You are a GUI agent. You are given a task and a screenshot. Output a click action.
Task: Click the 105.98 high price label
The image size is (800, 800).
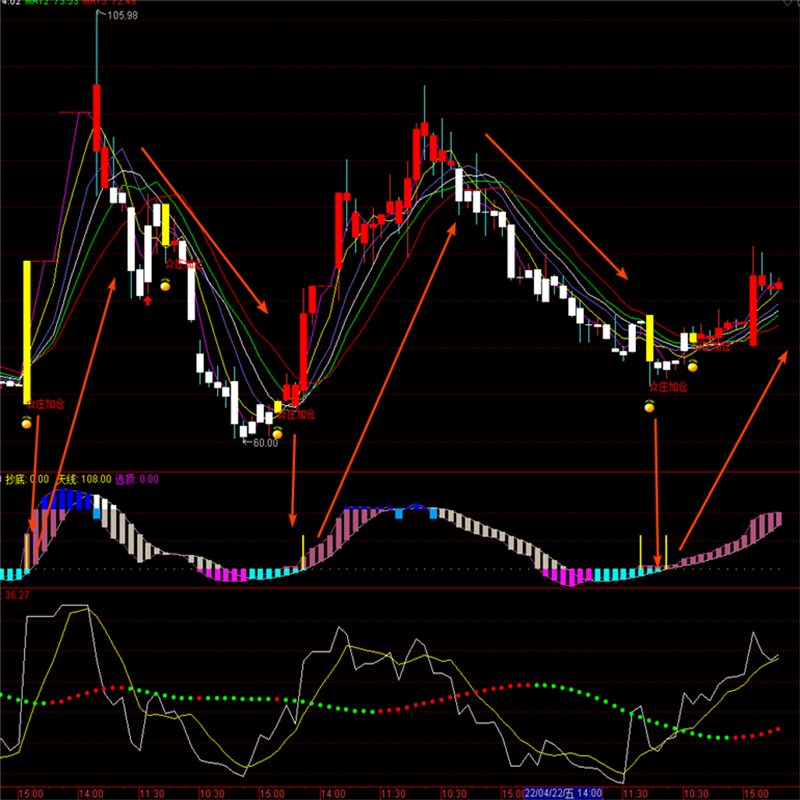(122, 15)
